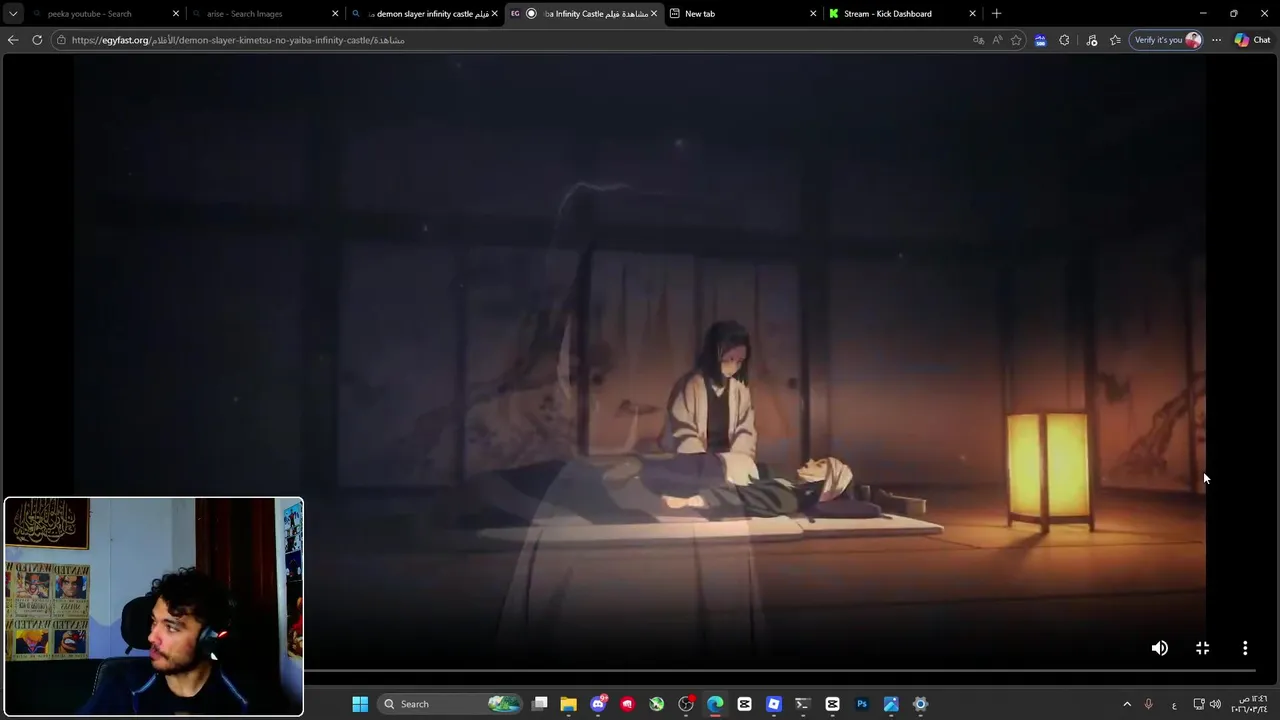
Task: Open Discord from the taskbar
Action: click(x=598, y=704)
